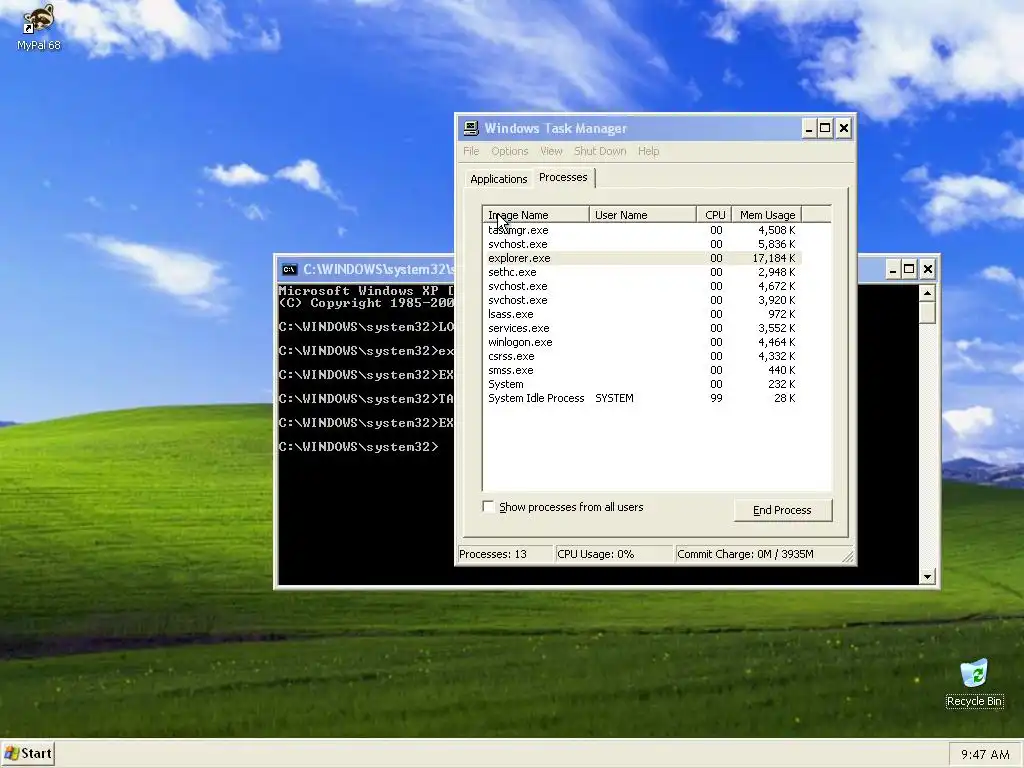
Task: Click the last C:\WINDOWS\system32> prompt line
Action: (359, 447)
